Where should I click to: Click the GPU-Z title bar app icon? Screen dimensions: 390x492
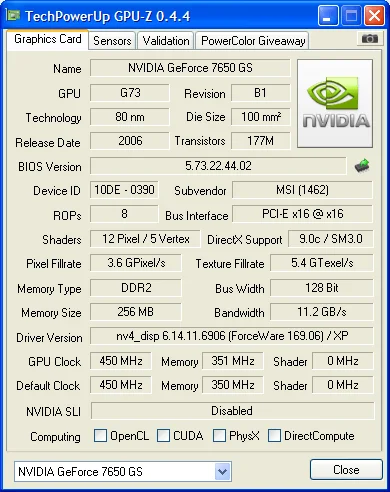tap(14, 15)
